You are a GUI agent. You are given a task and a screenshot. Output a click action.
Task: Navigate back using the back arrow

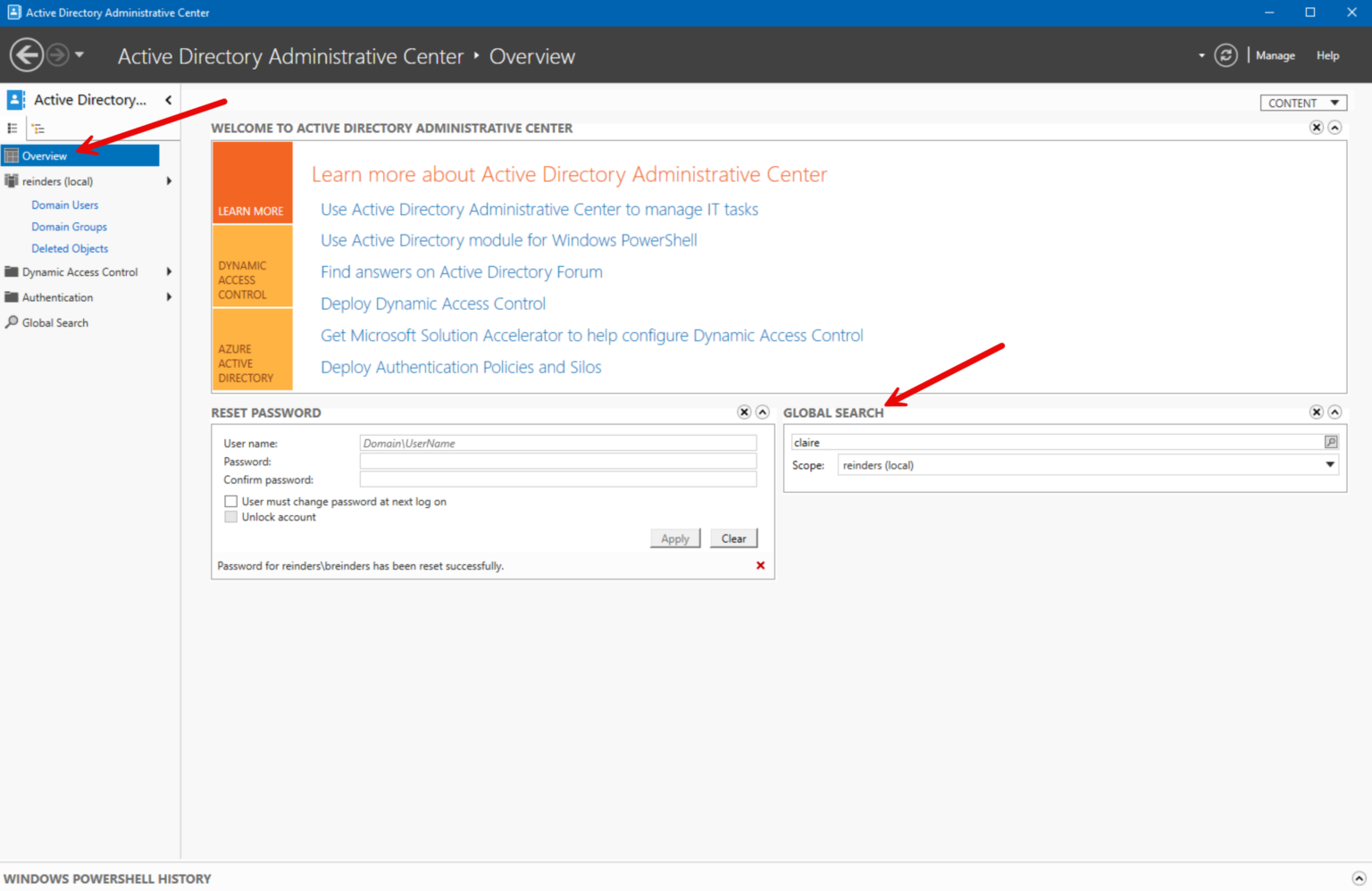[x=26, y=54]
